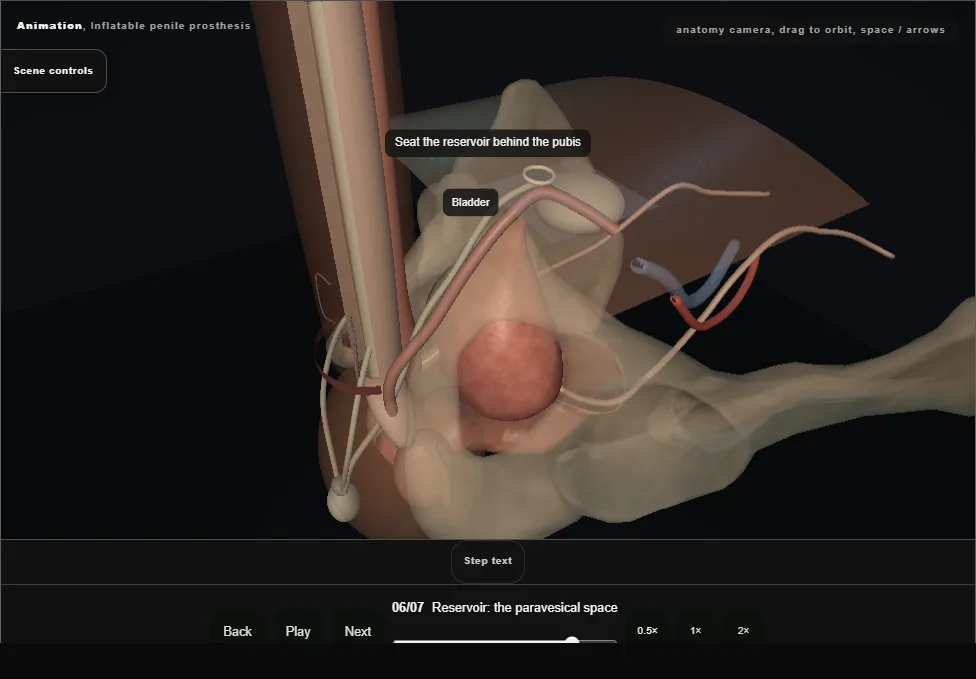Click the 'Seat the reservoir behind the pubis' callout

[x=488, y=143]
